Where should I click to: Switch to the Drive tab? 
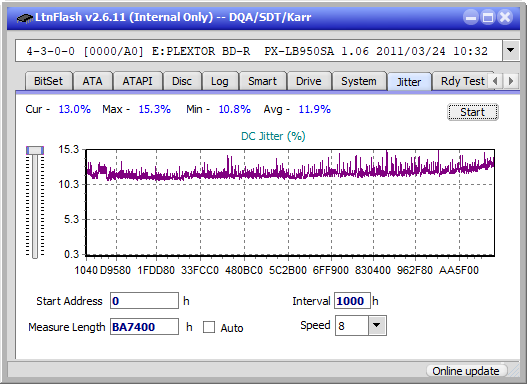[309, 81]
